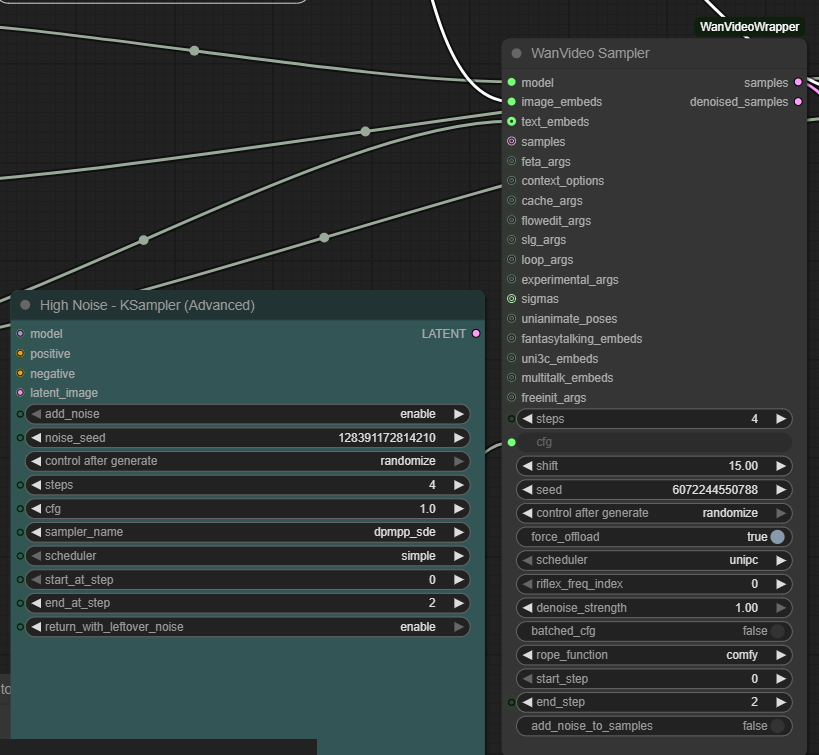819x755 pixels.
Task: Click the feta_args input socket
Action: click(511, 161)
